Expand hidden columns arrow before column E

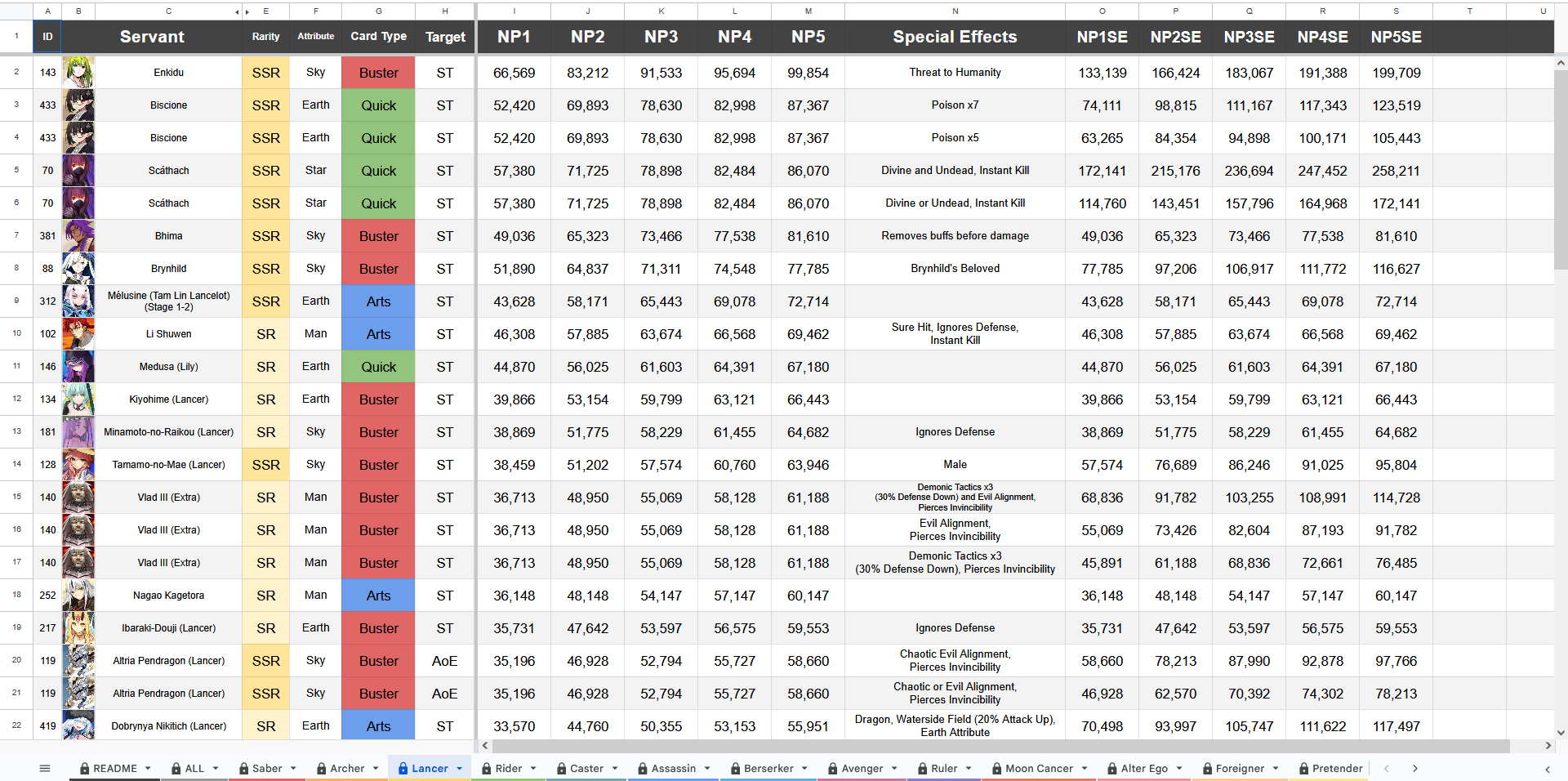pos(247,11)
